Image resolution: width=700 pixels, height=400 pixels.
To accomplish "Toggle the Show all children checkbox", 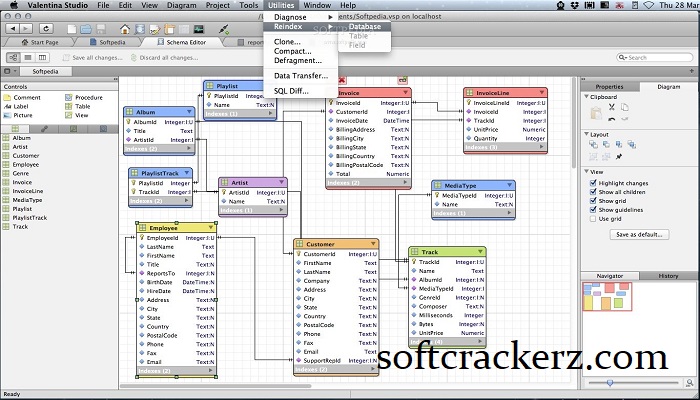I will tap(593, 192).
